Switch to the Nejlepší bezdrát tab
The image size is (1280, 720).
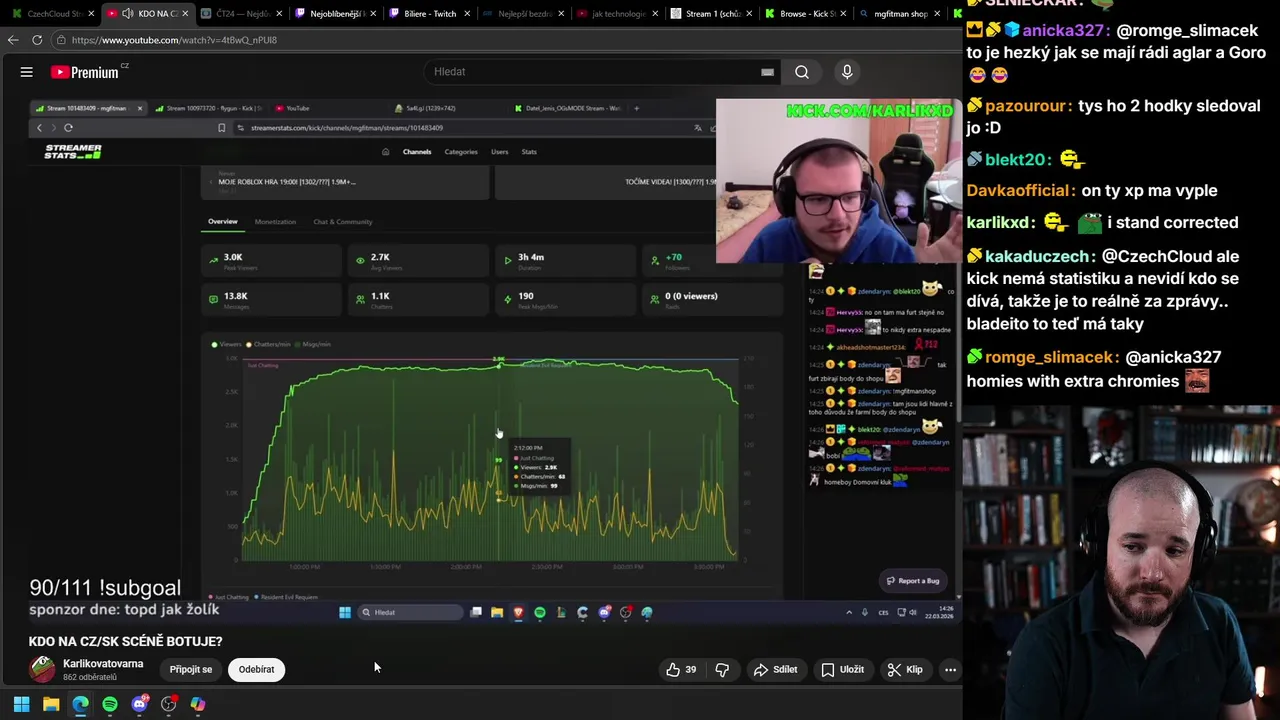[522, 14]
